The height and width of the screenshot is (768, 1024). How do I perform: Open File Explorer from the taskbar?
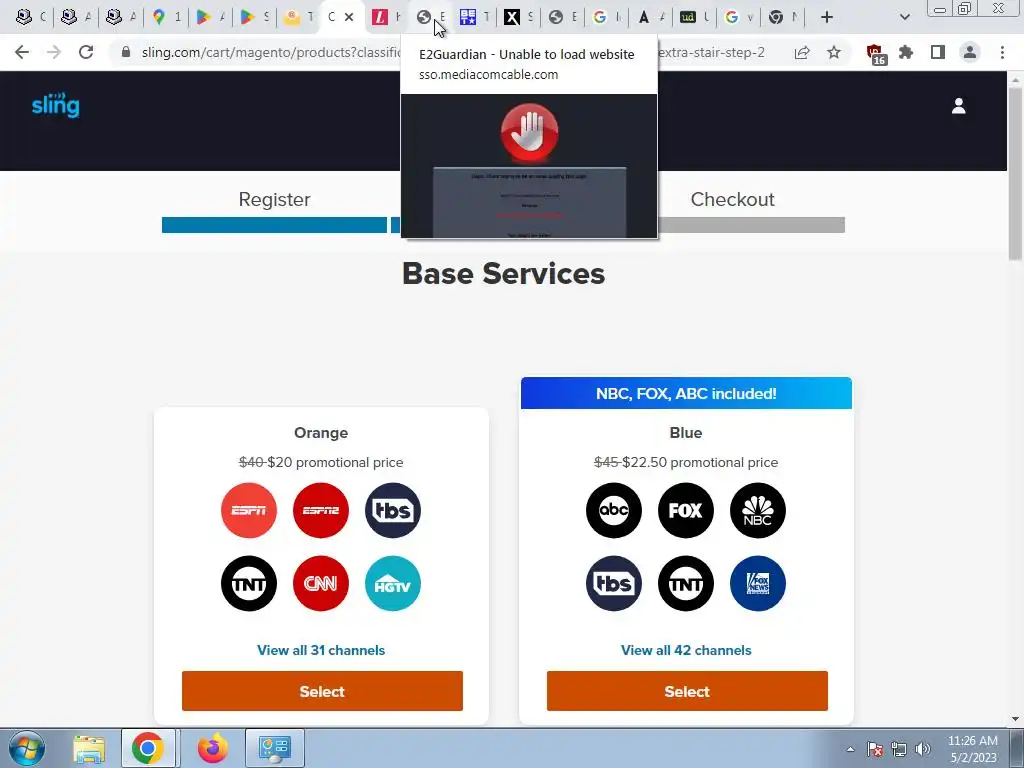point(89,748)
